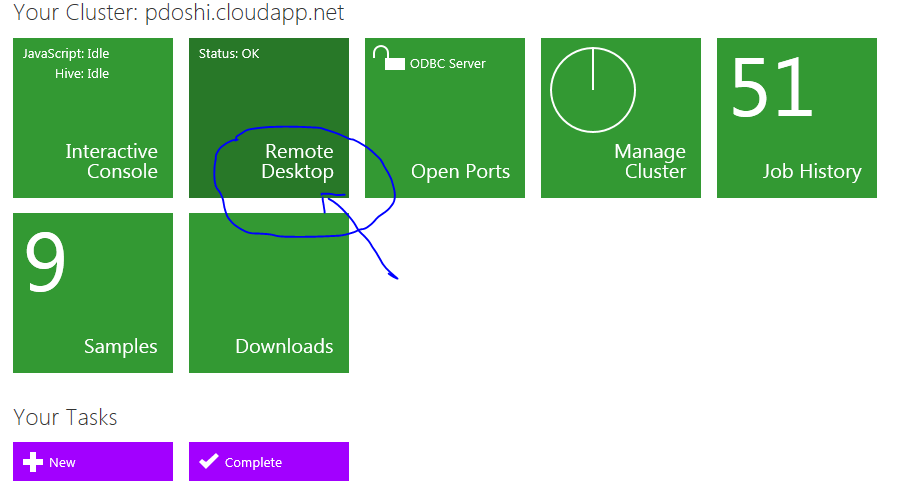Viewport: 916px width, 481px height.
Task: Open the Open Ports tile
Action: pyautogui.click(x=445, y=118)
